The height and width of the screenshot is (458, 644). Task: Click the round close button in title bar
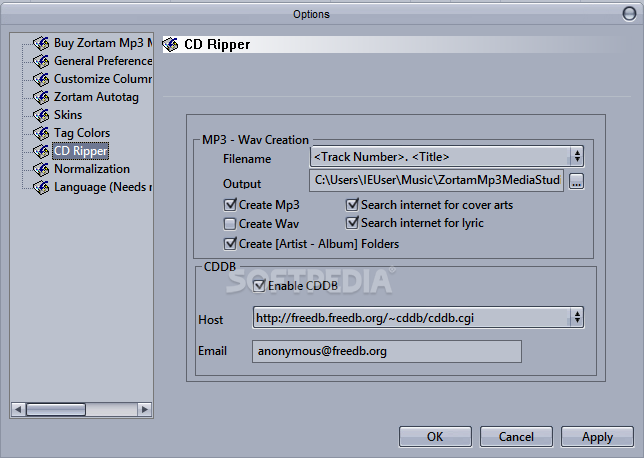pyautogui.click(x=629, y=14)
